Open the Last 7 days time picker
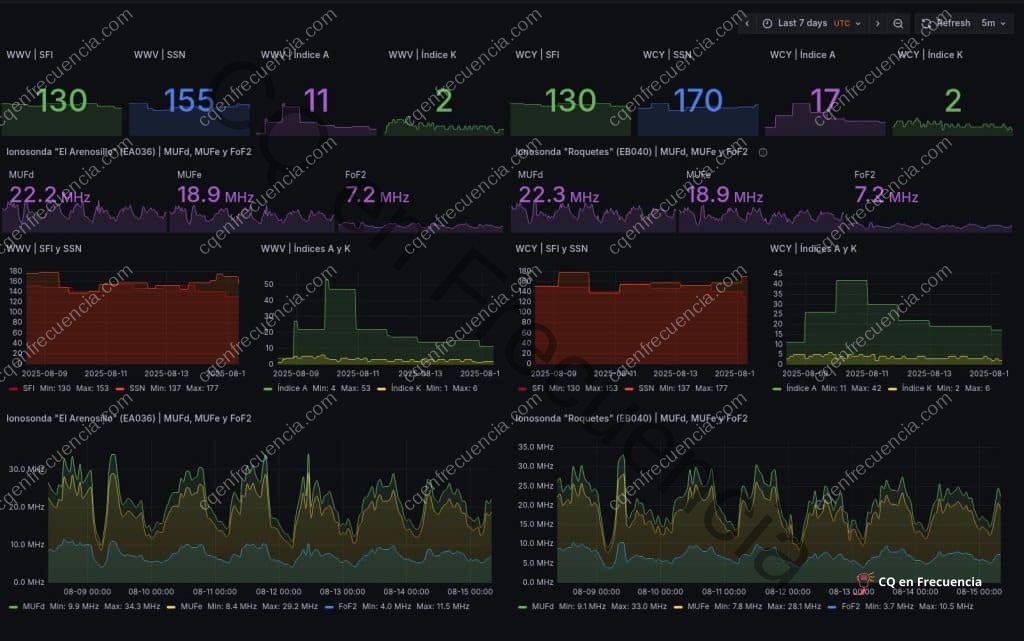This screenshot has width=1024, height=641. [x=809, y=23]
